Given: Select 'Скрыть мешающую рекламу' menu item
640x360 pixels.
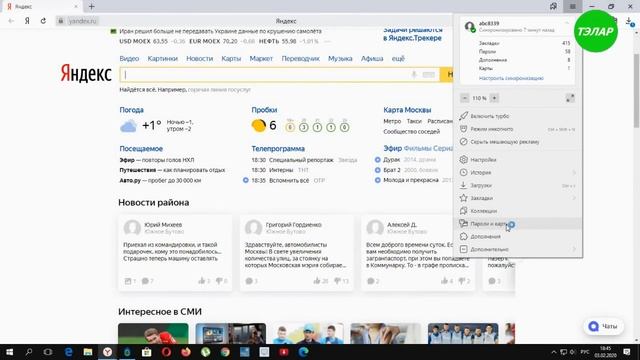Looking at the screenshot, I should 518,142.
